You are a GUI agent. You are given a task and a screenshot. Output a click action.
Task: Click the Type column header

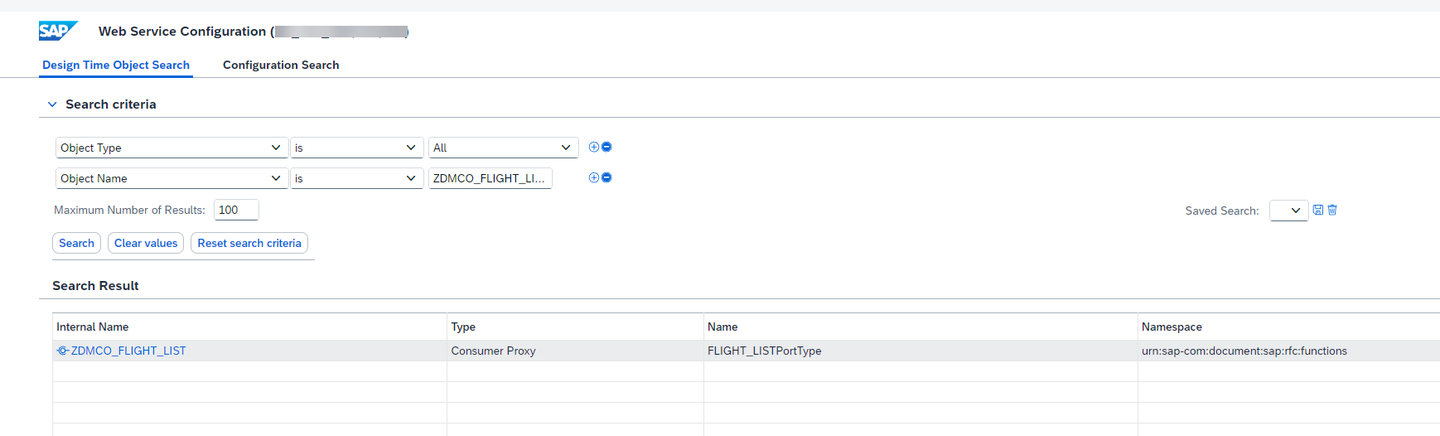click(x=575, y=327)
